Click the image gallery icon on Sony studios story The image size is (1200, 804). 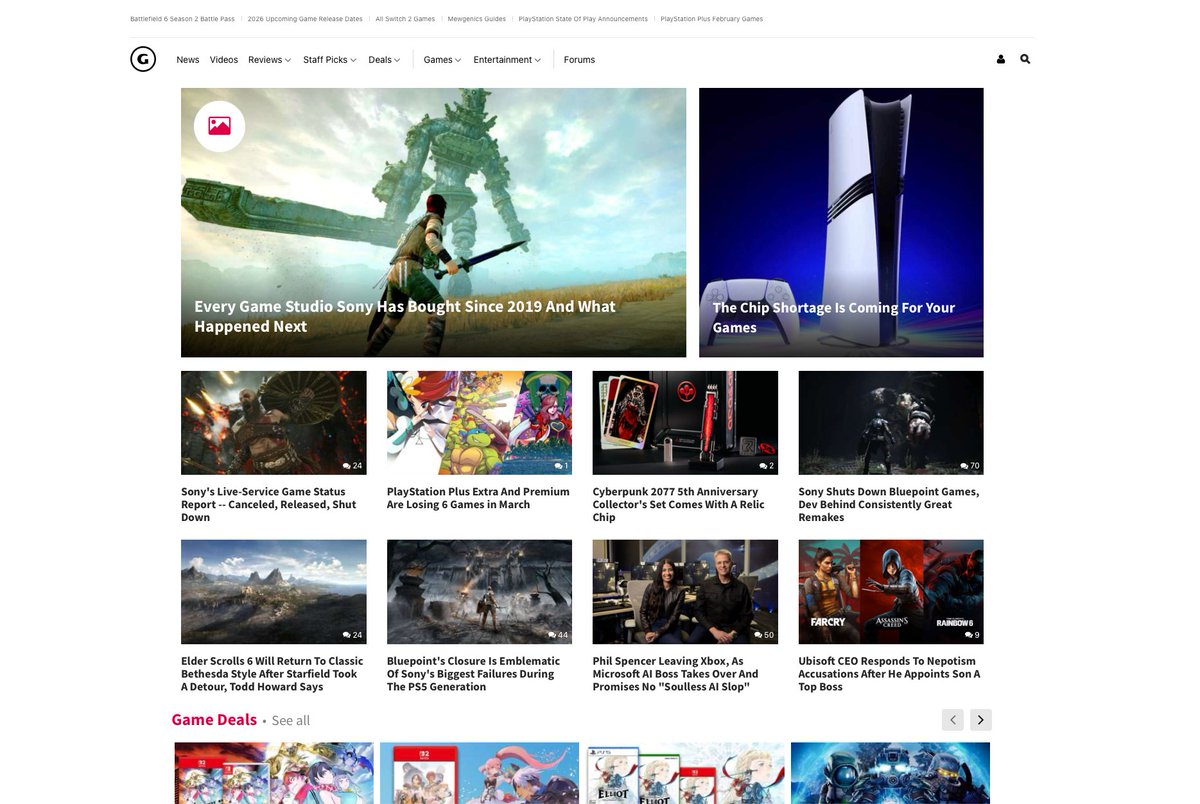click(219, 126)
